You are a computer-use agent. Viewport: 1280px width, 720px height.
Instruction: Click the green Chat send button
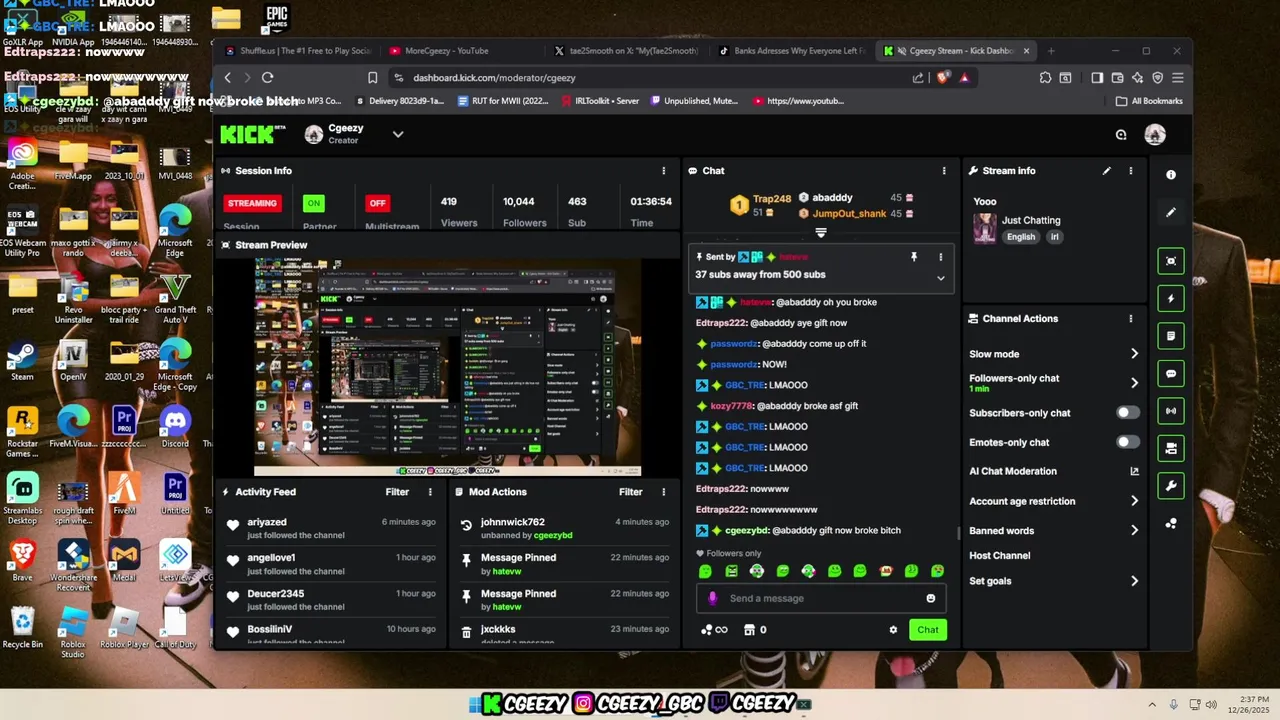click(928, 630)
